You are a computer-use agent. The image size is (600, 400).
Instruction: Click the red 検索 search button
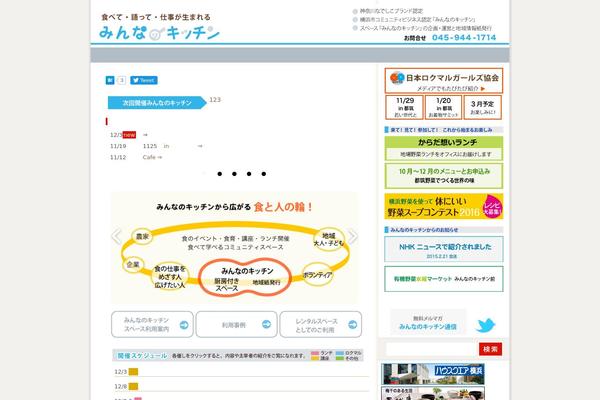pyautogui.click(x=490, y=349)
